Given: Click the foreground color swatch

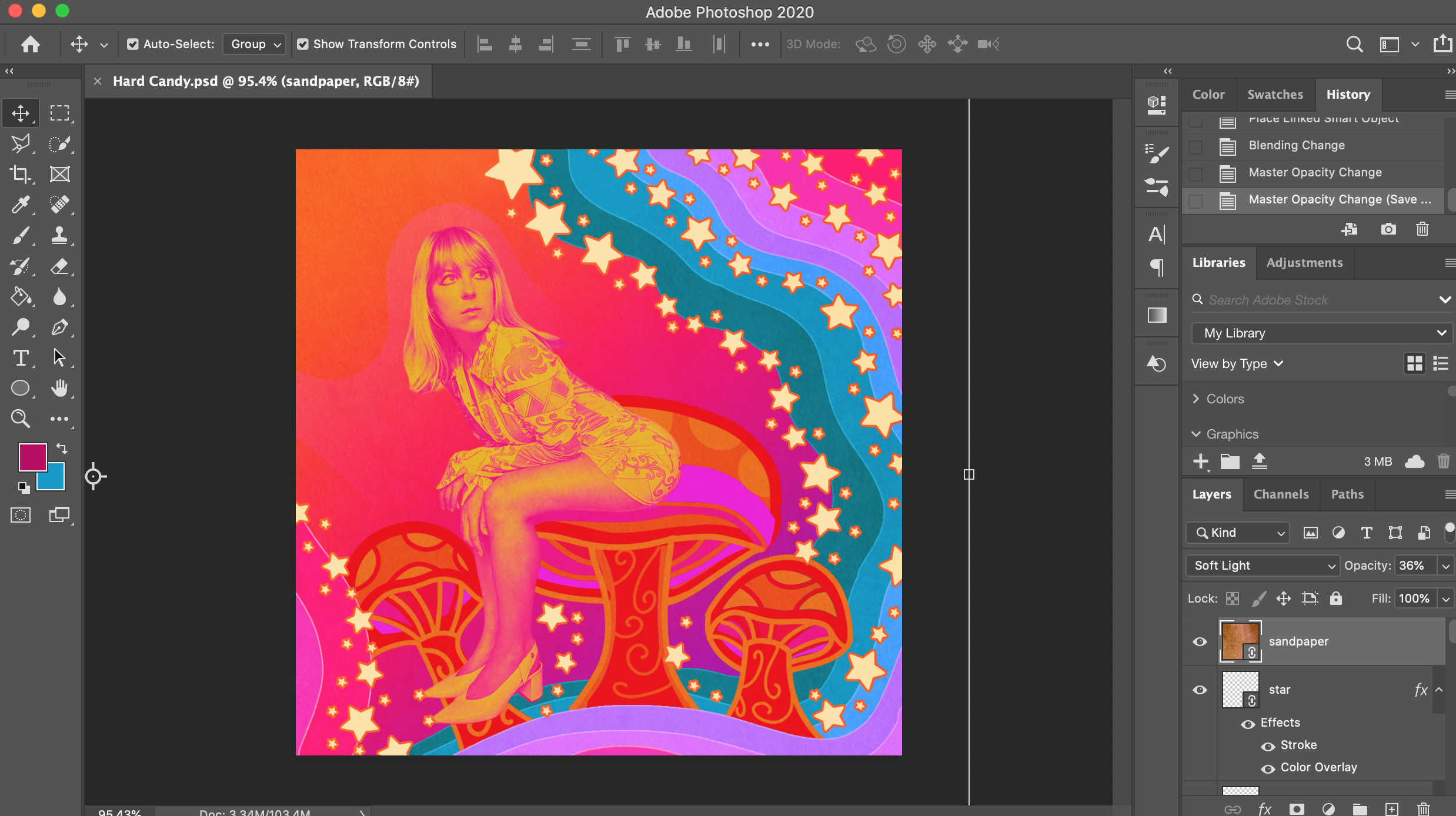Looking at the screenshot, I should (x=32, y=457).
